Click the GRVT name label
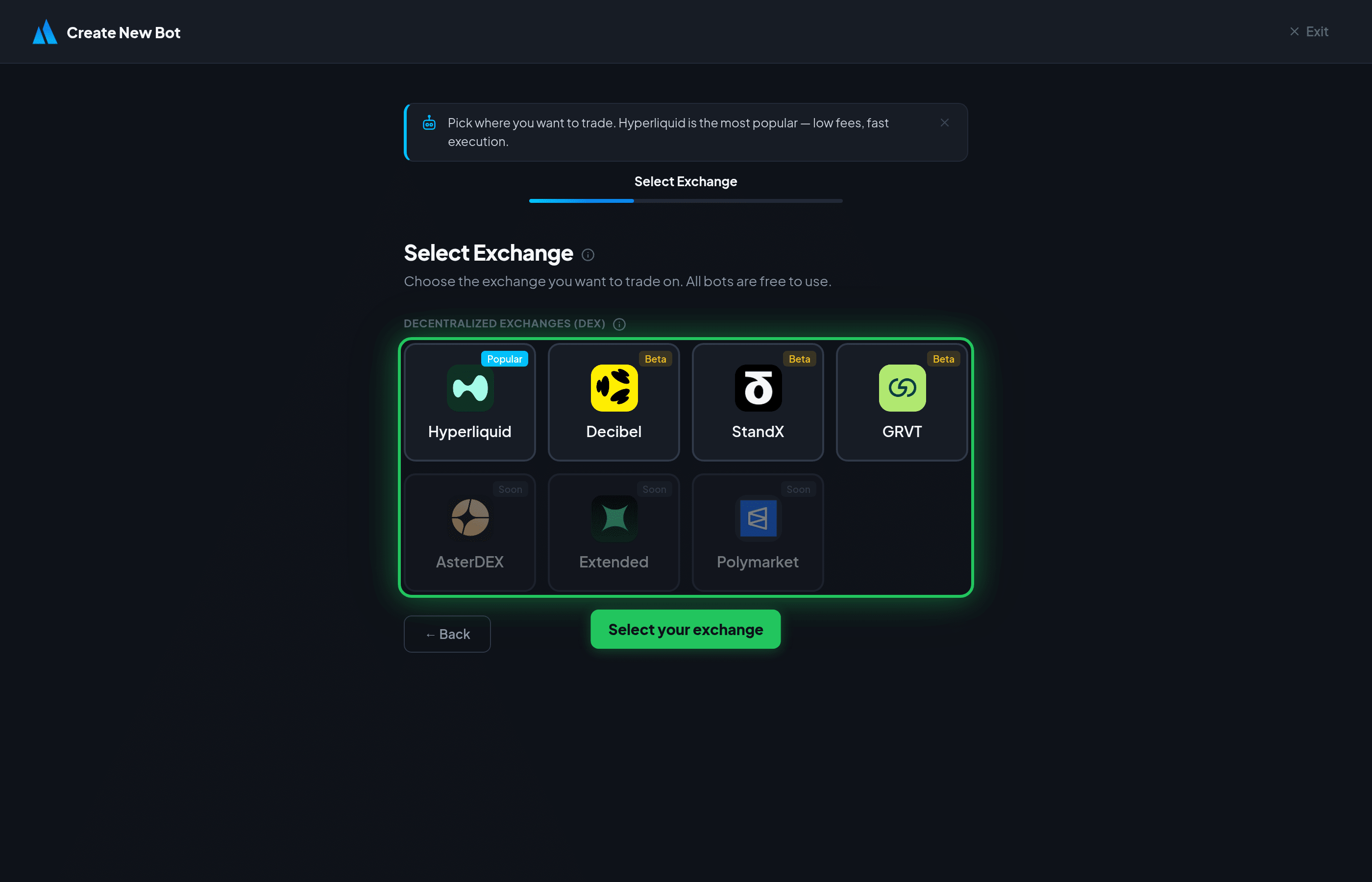This screenshot has height=882, width=1372. [902, 431]
